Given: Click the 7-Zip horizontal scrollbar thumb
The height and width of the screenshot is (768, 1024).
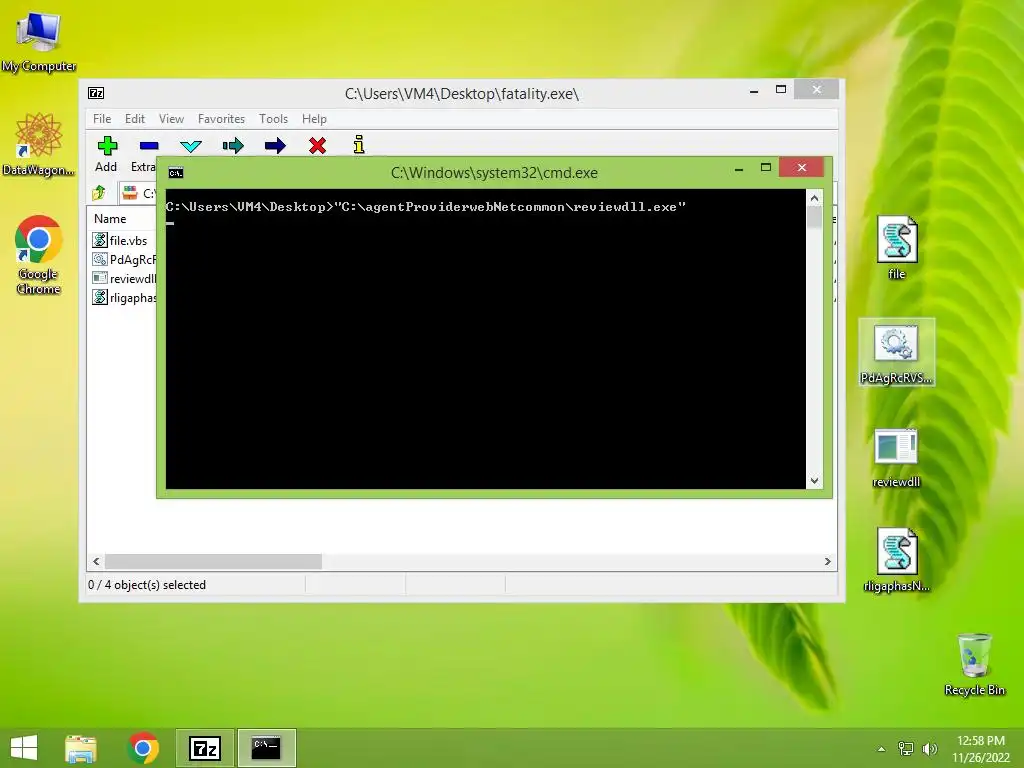Looking at the screenshot, I should pyautogui.click(x=214, y=562).
